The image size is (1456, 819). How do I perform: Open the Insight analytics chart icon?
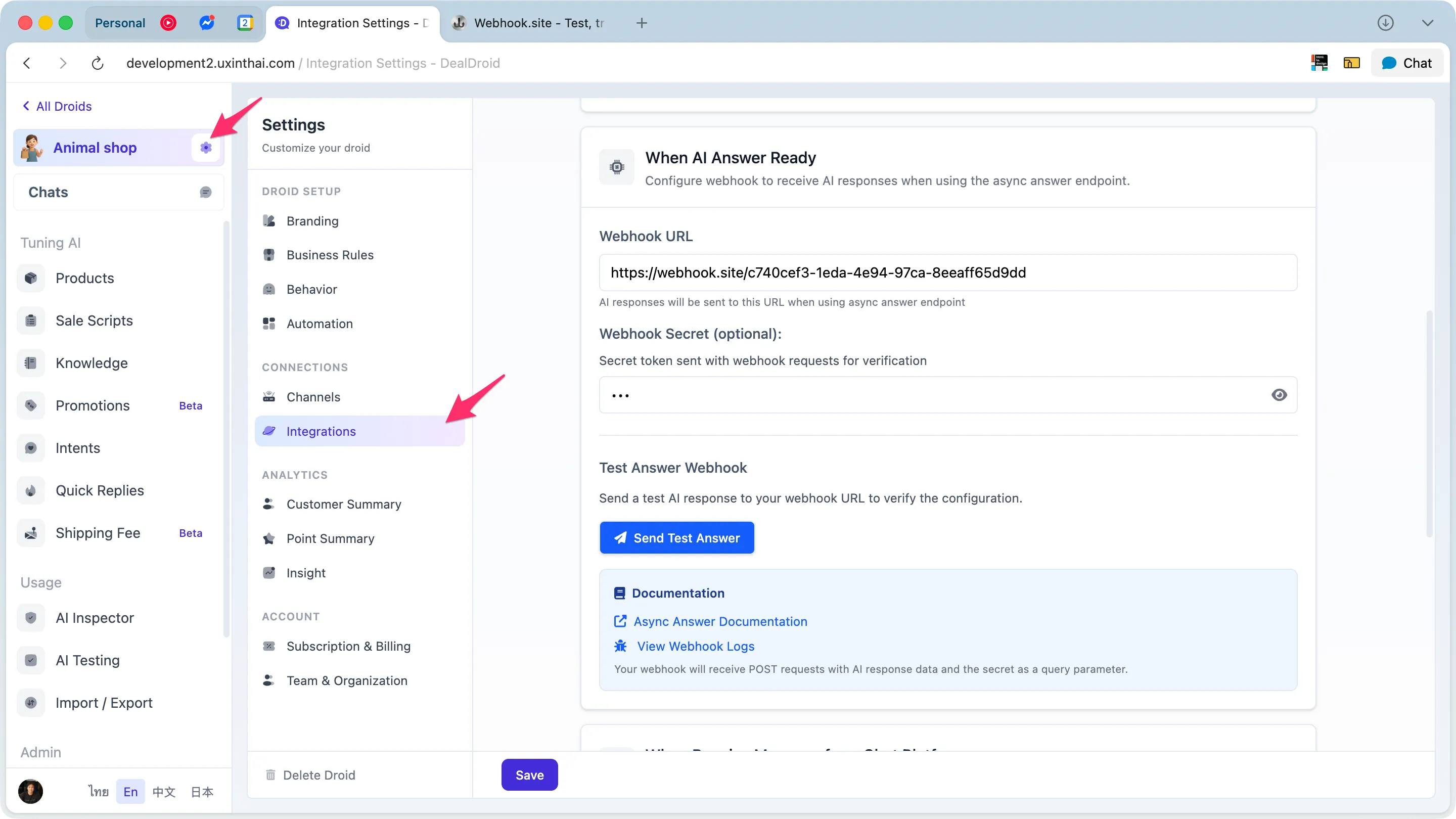pos(269,573)
